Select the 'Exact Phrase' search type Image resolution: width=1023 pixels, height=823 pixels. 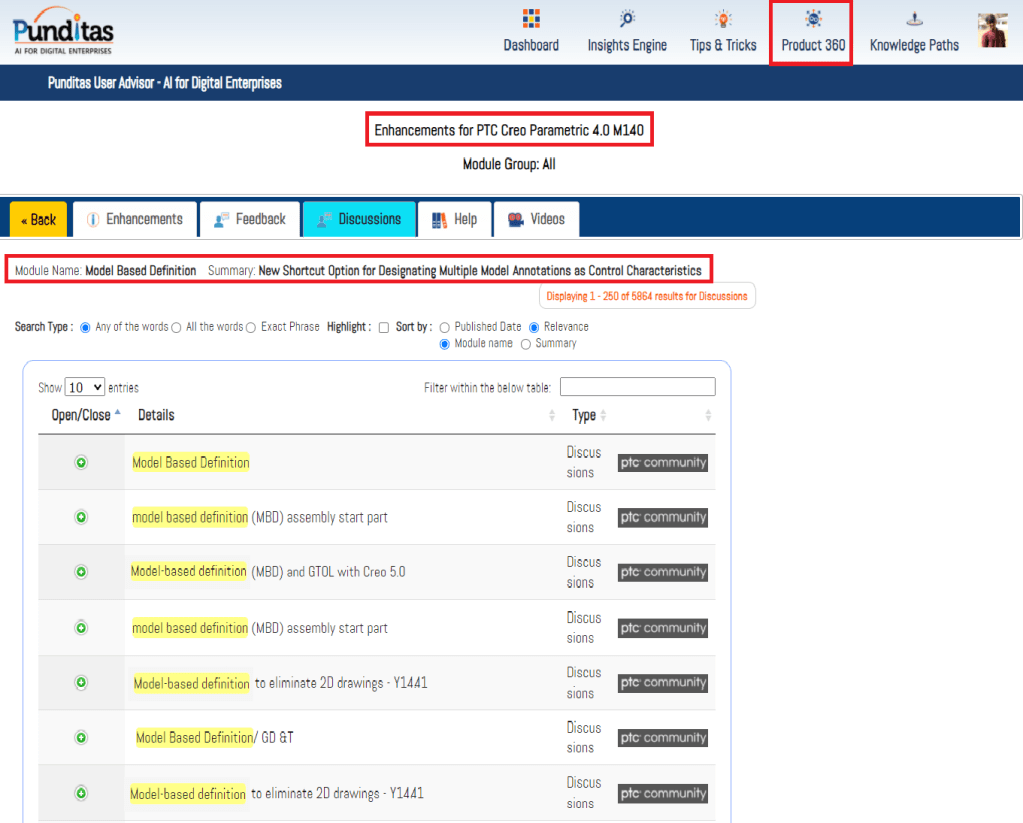pos(252,327)
